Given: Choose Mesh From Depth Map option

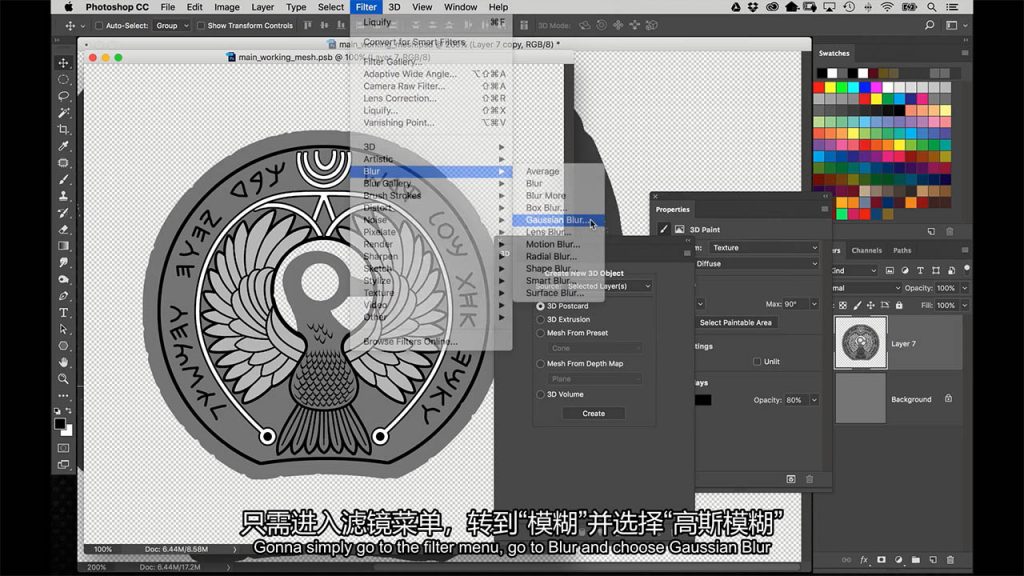Looking at the screenshot, I should point(541,363).
